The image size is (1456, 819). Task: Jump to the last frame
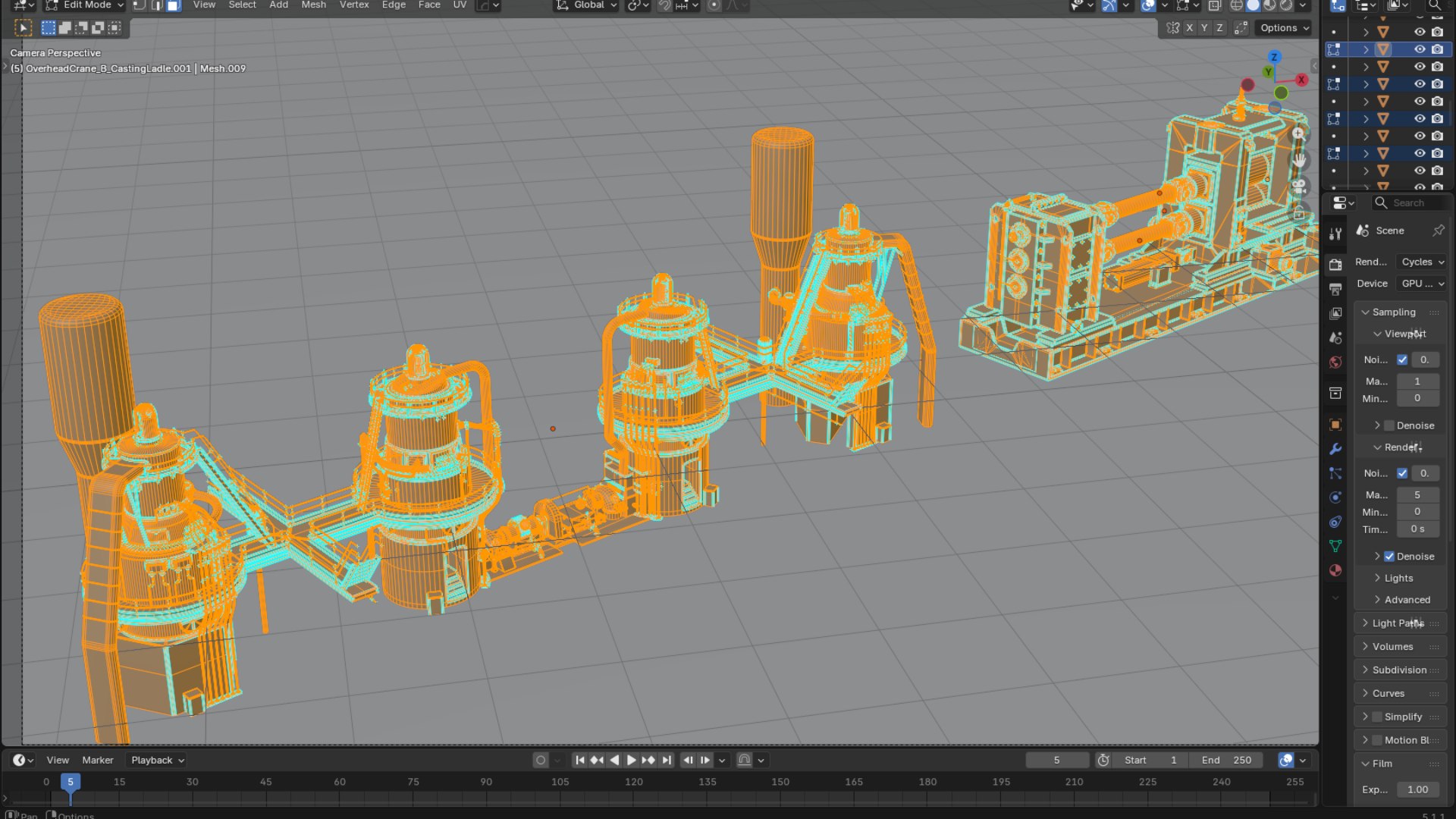pos(666,760)
